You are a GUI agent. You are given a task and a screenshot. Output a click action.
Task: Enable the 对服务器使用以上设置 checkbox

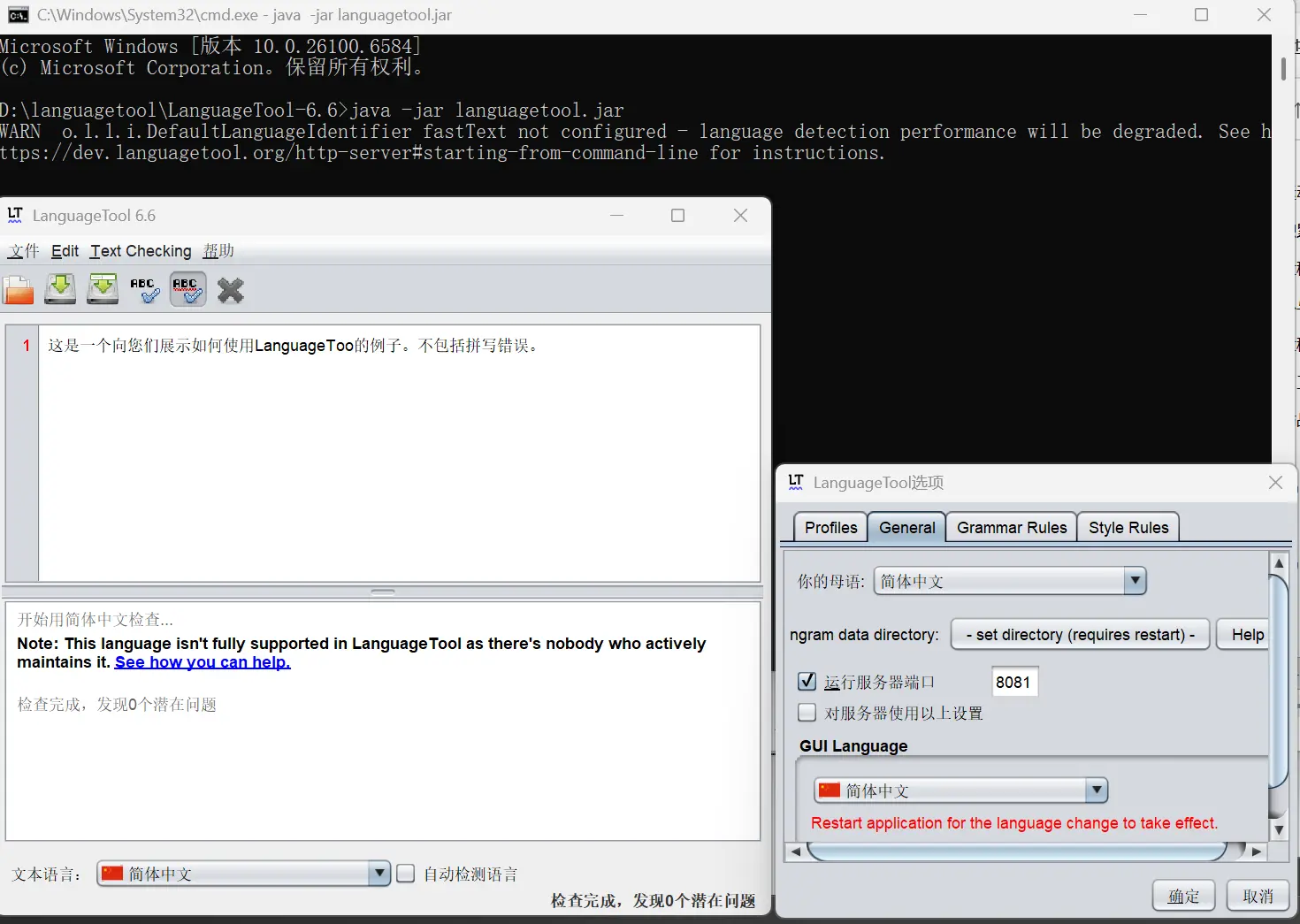[807, 713]
